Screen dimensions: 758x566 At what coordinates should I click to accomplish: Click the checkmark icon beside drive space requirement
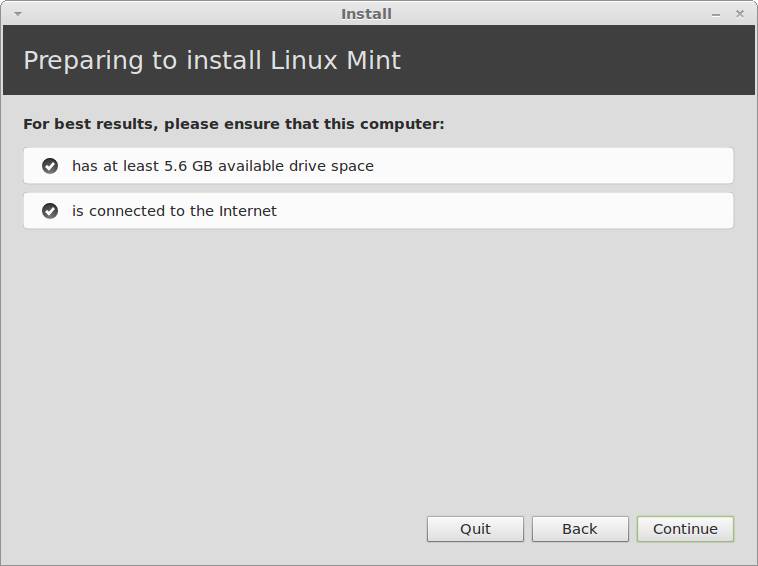click(50, 166)
